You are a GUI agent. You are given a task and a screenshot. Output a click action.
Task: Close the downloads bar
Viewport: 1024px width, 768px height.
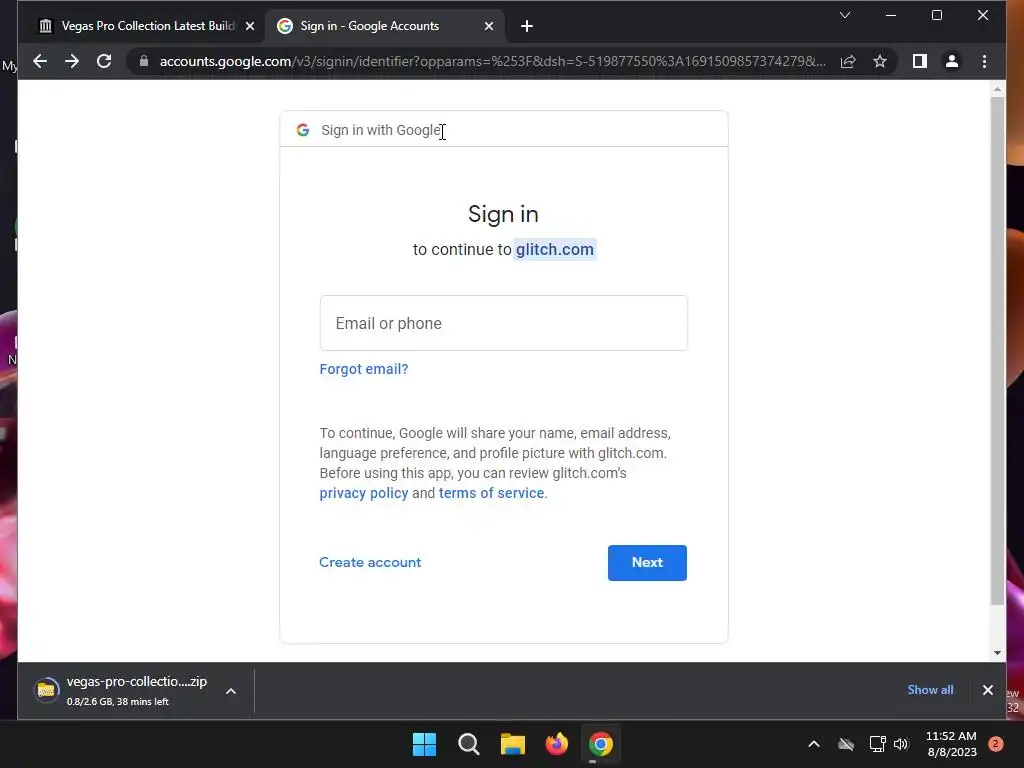tap(987, 690)
